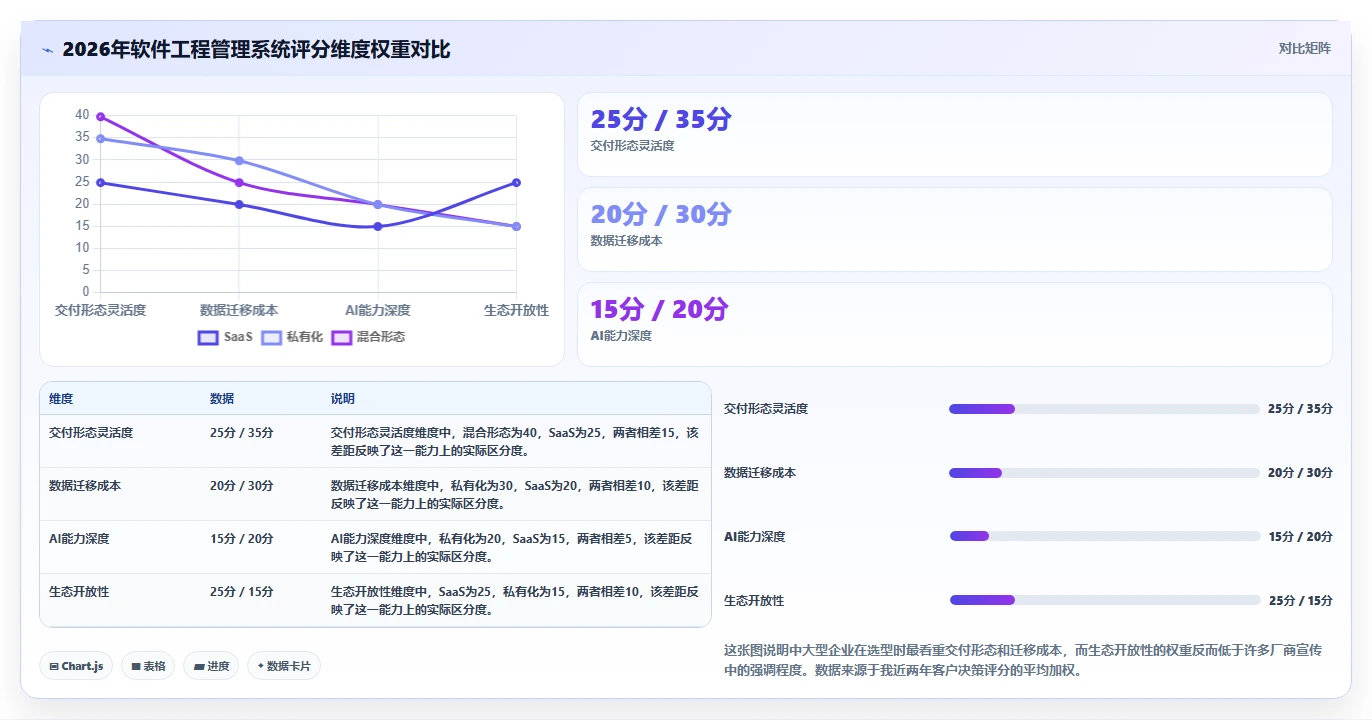Toggle the 私有化 series in the chart legend
1372x720 pixels.
click(293, 337)
